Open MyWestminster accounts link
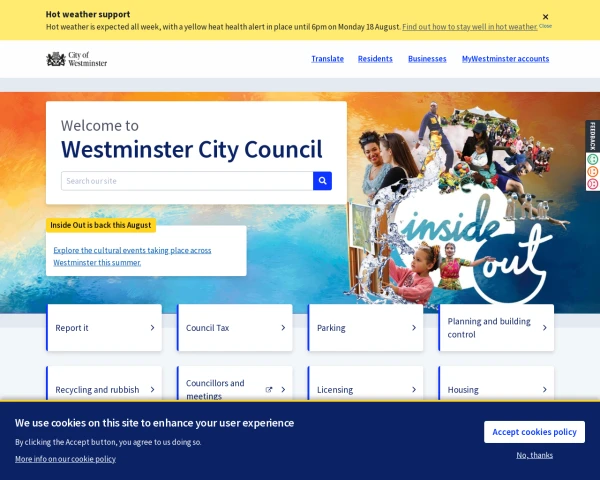Screen dimensions: 600x480 click(x=505, y=59)
